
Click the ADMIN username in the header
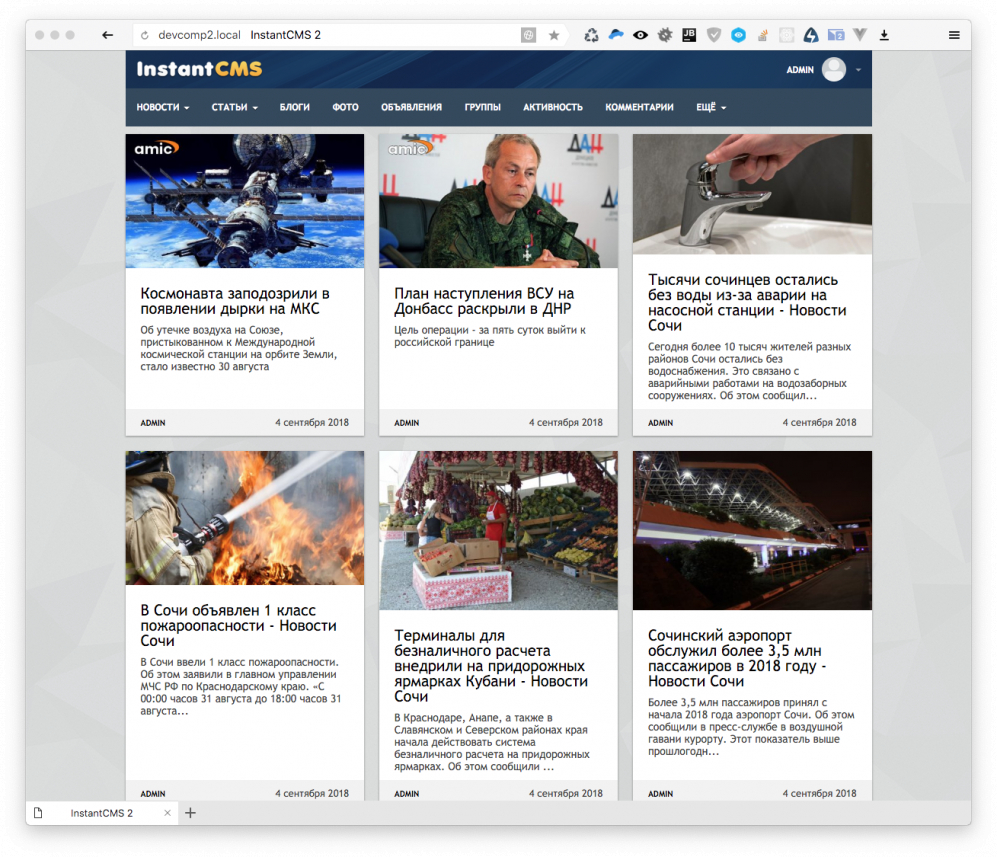[x=800, y=70]
